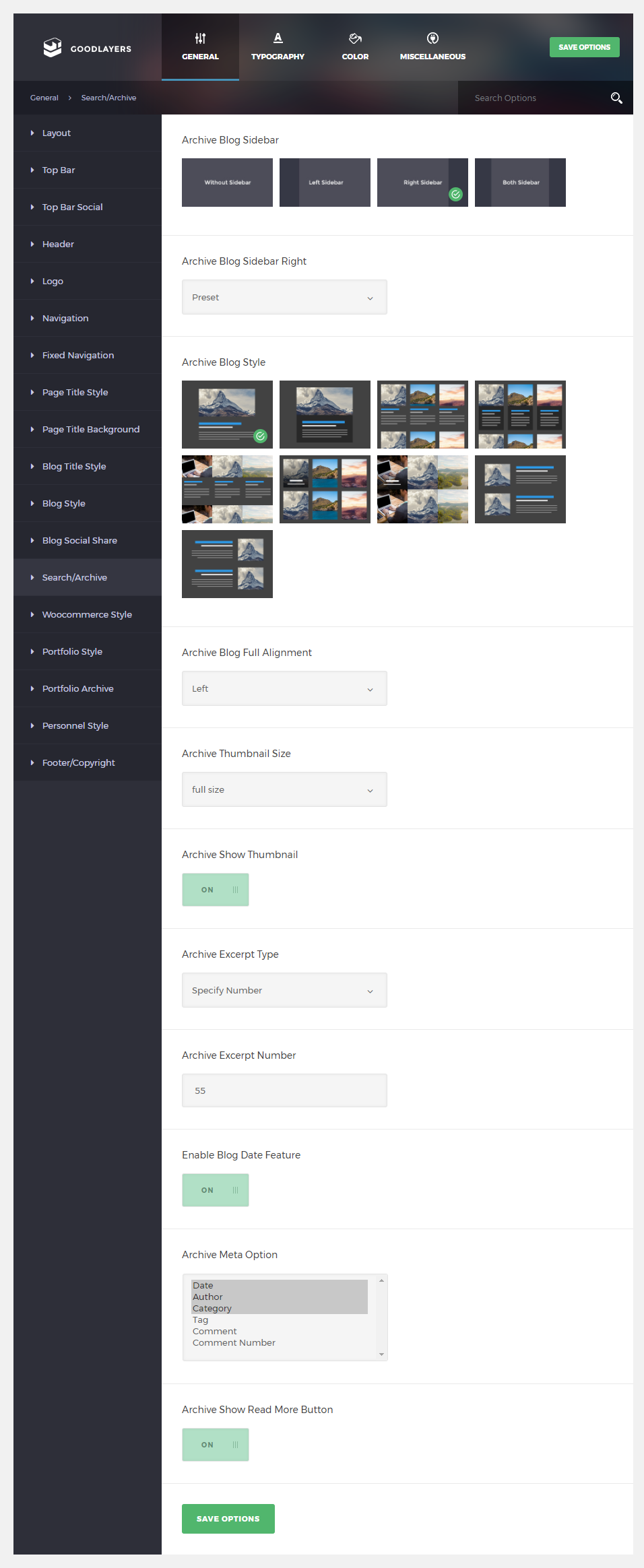This screenshot has height=1568, width=644.
Task: Click the Archive Excerpt Number field
Action: [284, 1090]
